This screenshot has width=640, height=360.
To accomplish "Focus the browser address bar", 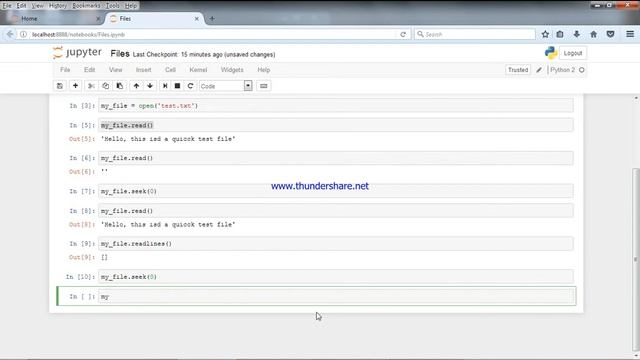I will pyautogui.click(x=212, y=35).
